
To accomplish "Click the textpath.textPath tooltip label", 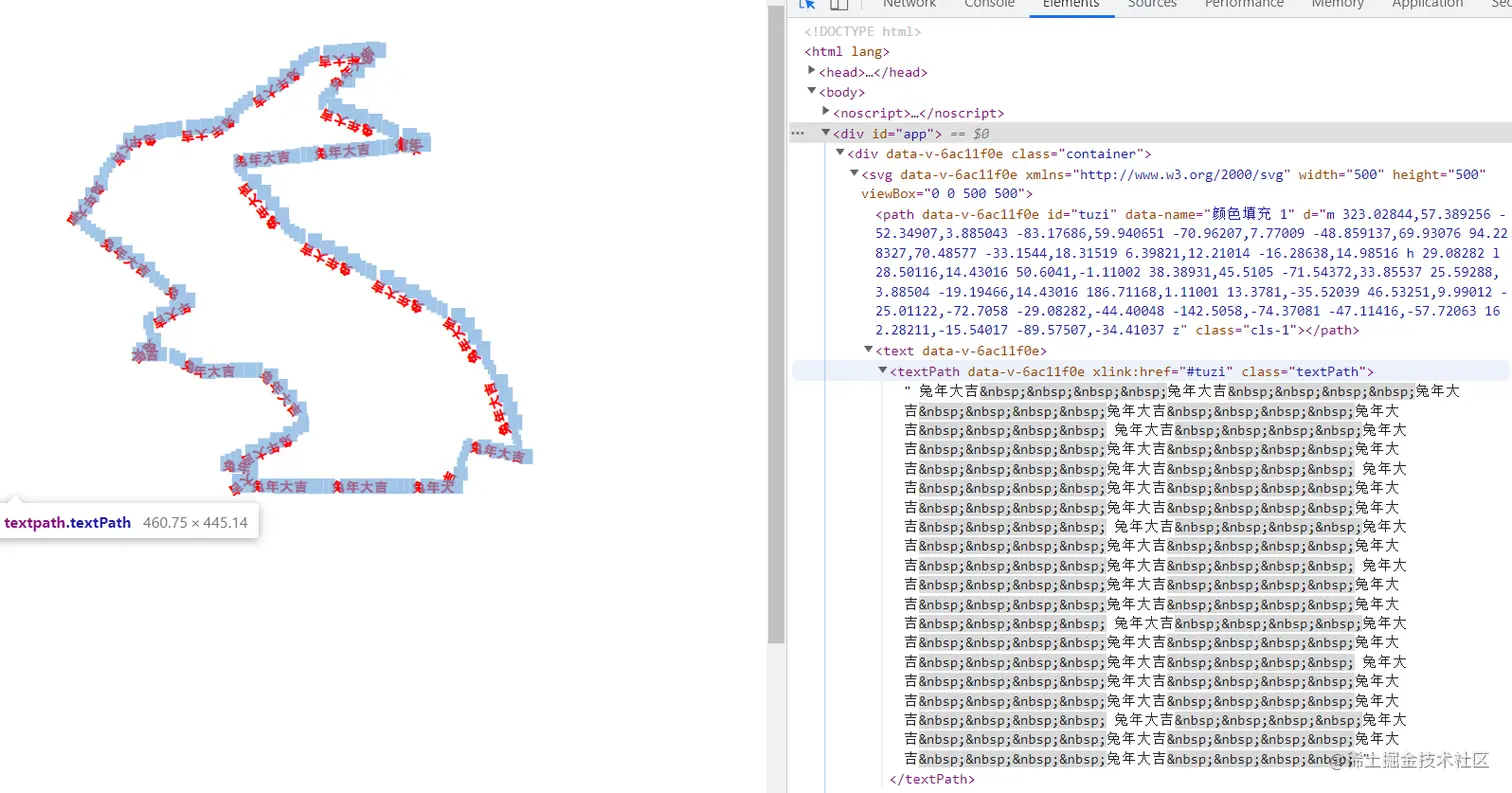I will tap(67, 522).
